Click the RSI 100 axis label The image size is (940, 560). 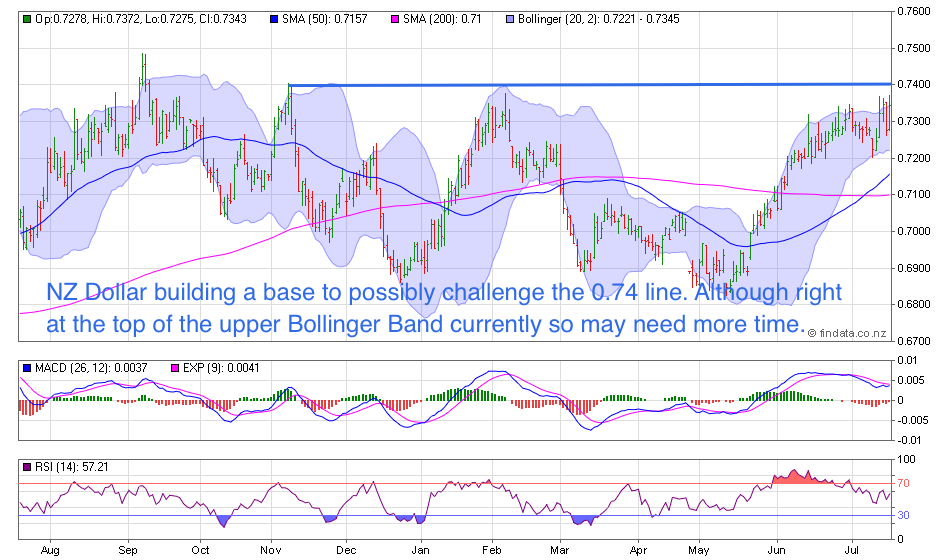pyautogui.click(x=906, y=460)
